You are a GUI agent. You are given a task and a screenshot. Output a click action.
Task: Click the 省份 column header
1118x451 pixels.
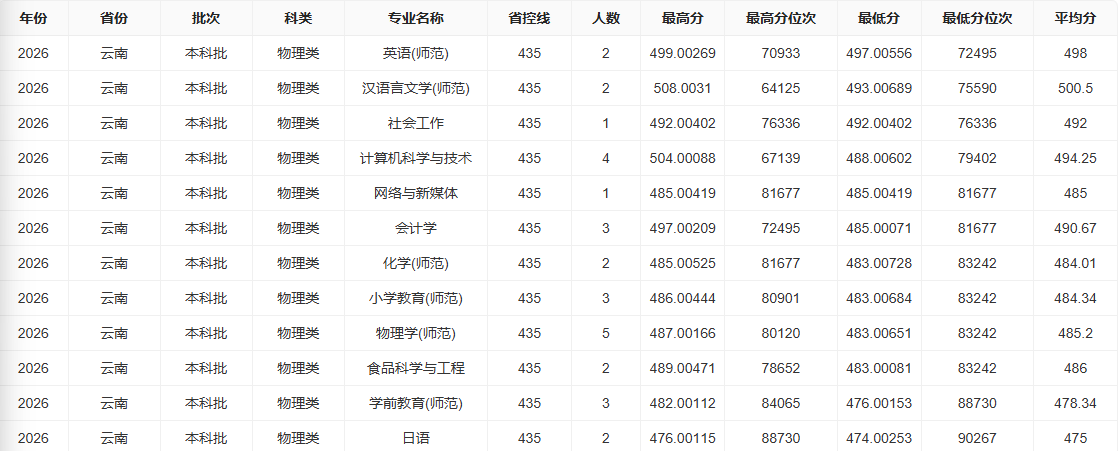(114, 19)
